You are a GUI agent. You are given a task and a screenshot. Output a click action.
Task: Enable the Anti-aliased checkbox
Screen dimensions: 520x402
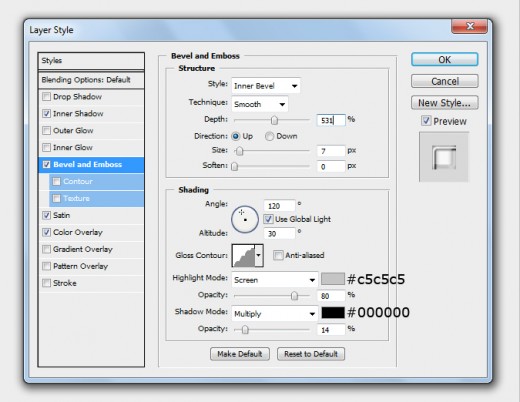(x=278, y=255)
